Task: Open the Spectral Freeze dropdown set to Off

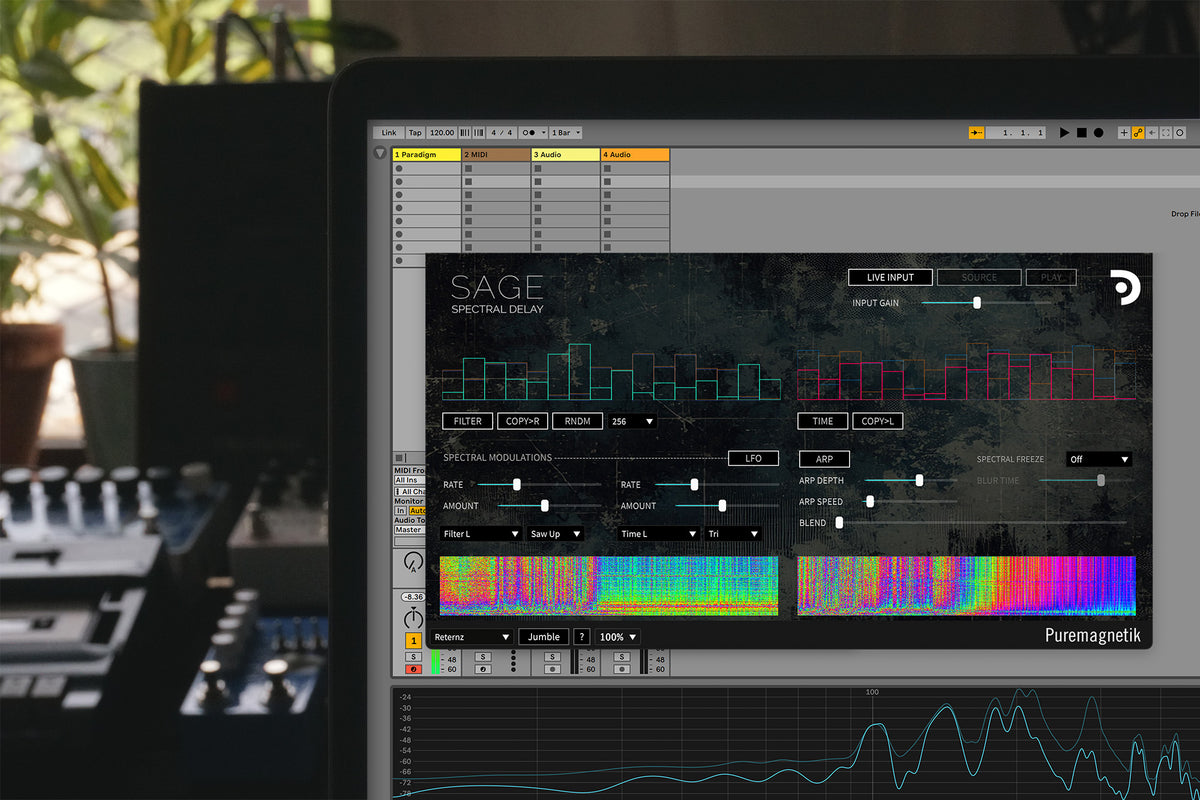Action: [1098, 459]
